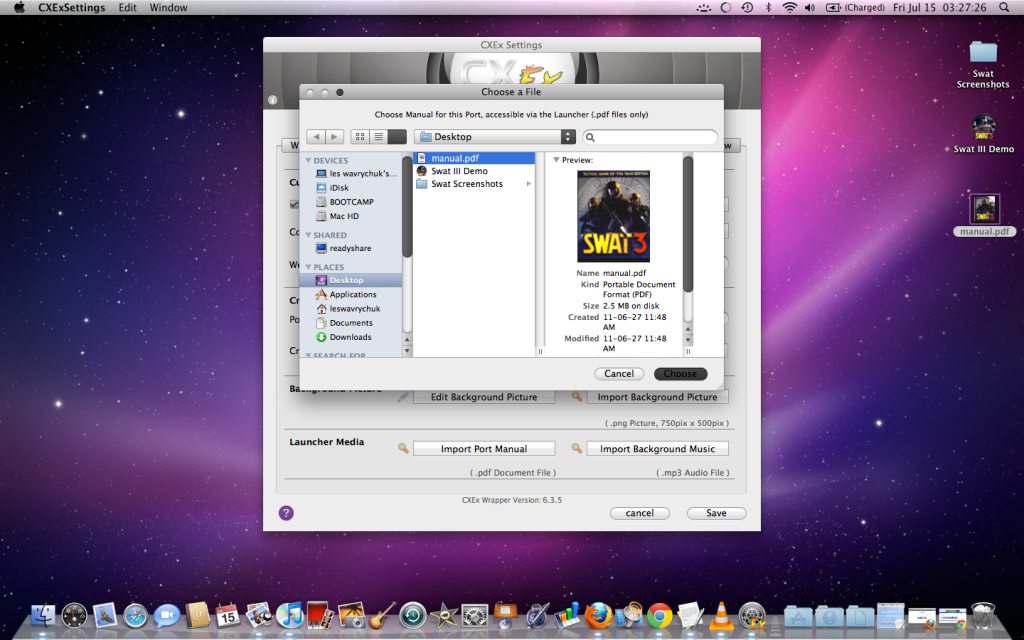Open Firefox from the Dock
This screenshot has width=1024, height=640.
(x=598, y=615)
